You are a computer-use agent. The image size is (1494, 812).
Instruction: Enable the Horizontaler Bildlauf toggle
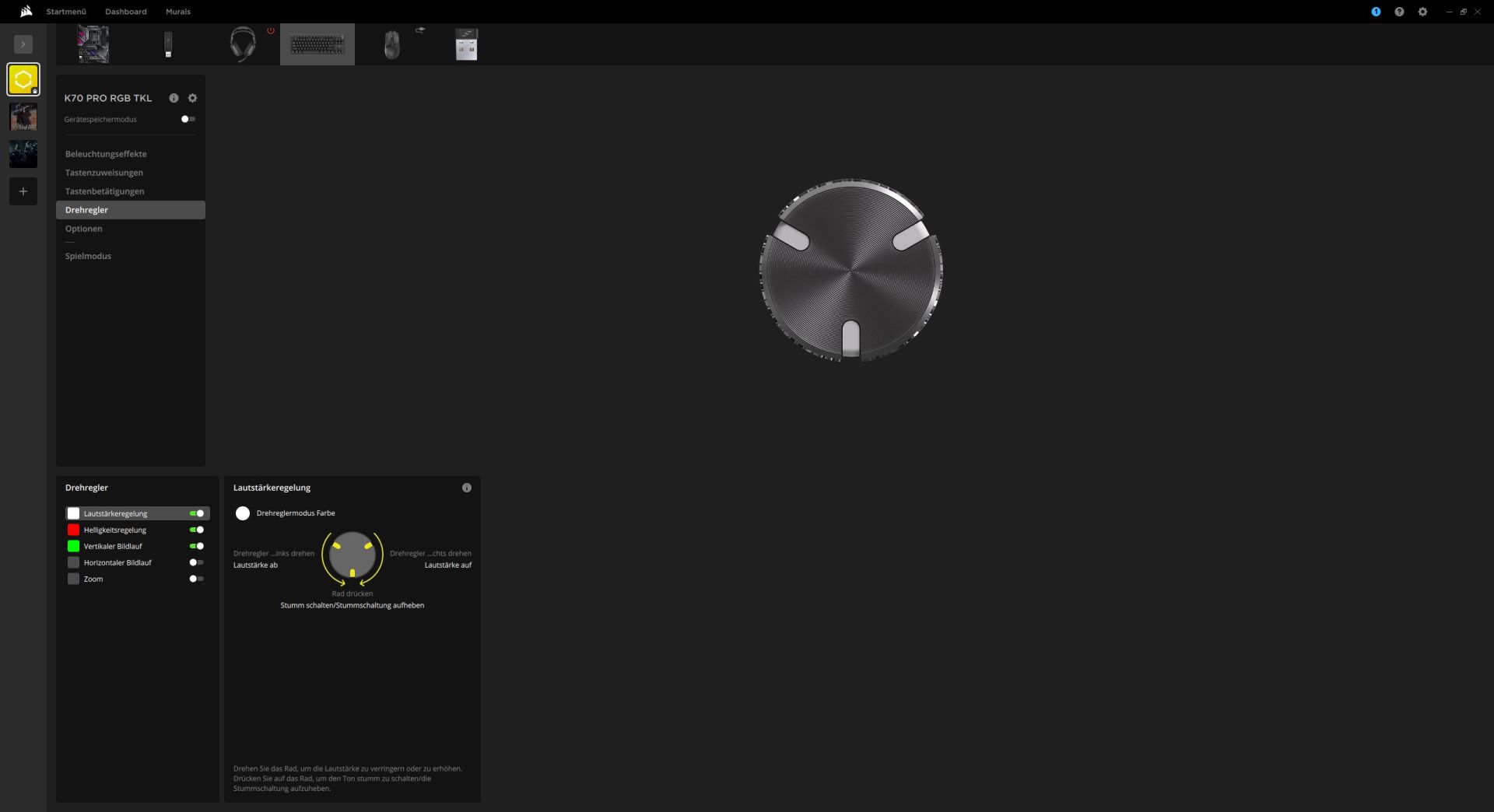click(197, 562)
